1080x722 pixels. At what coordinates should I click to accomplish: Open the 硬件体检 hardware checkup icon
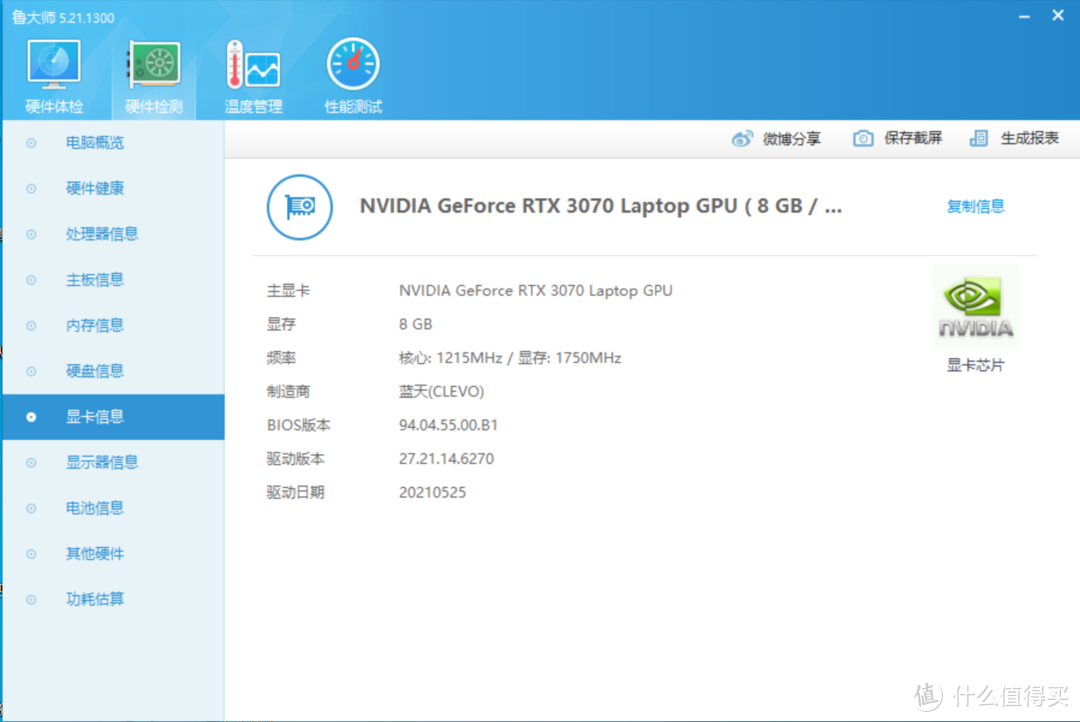coord(54,66)
